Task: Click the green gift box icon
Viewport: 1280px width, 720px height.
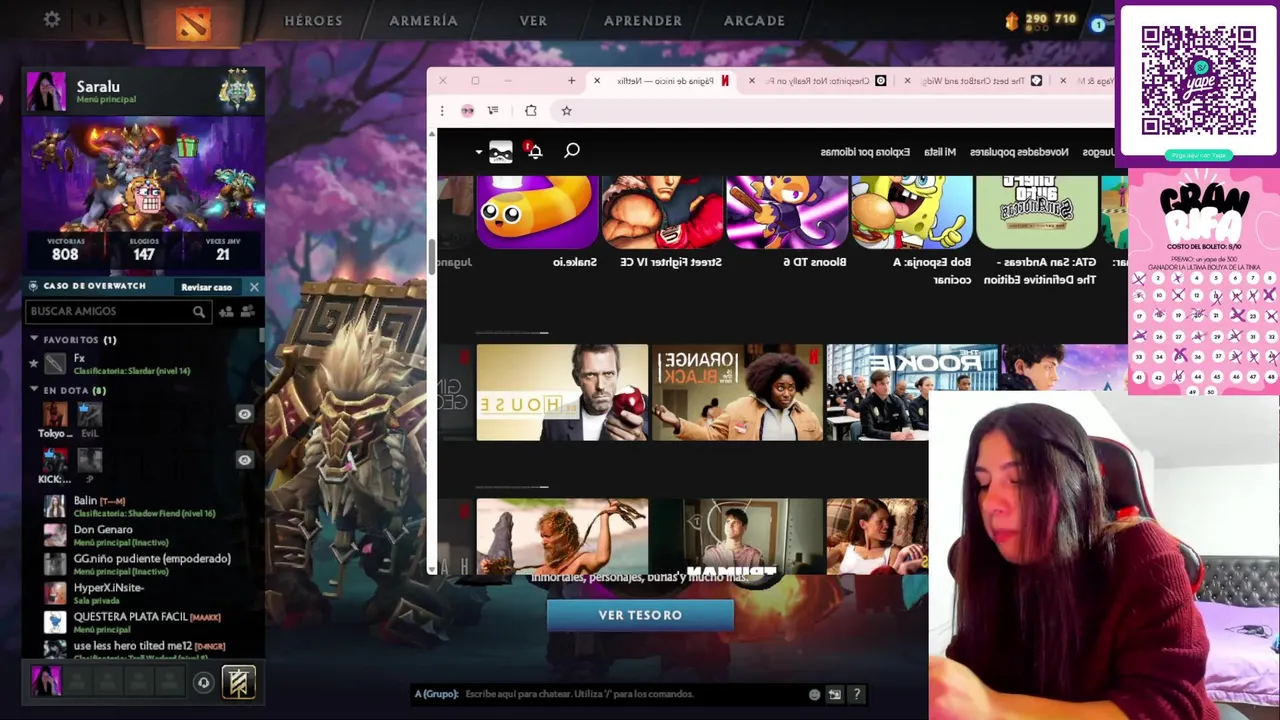Action: coord(186,148)
